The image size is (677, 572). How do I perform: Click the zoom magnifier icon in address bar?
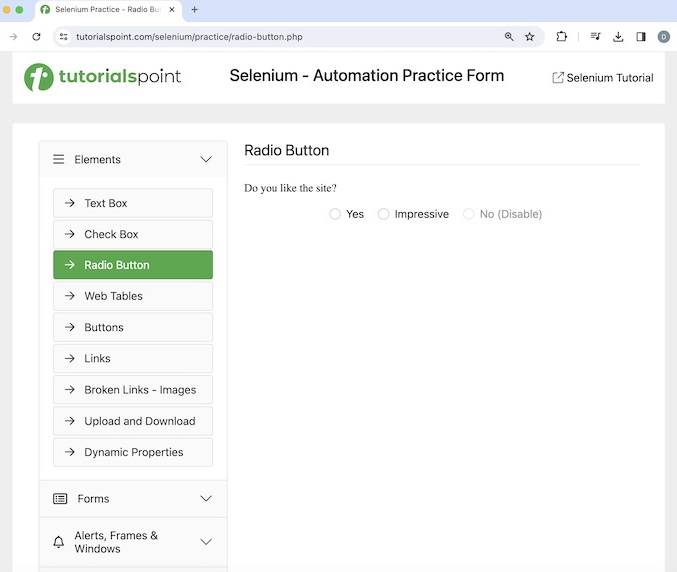(x=509, y=37)
